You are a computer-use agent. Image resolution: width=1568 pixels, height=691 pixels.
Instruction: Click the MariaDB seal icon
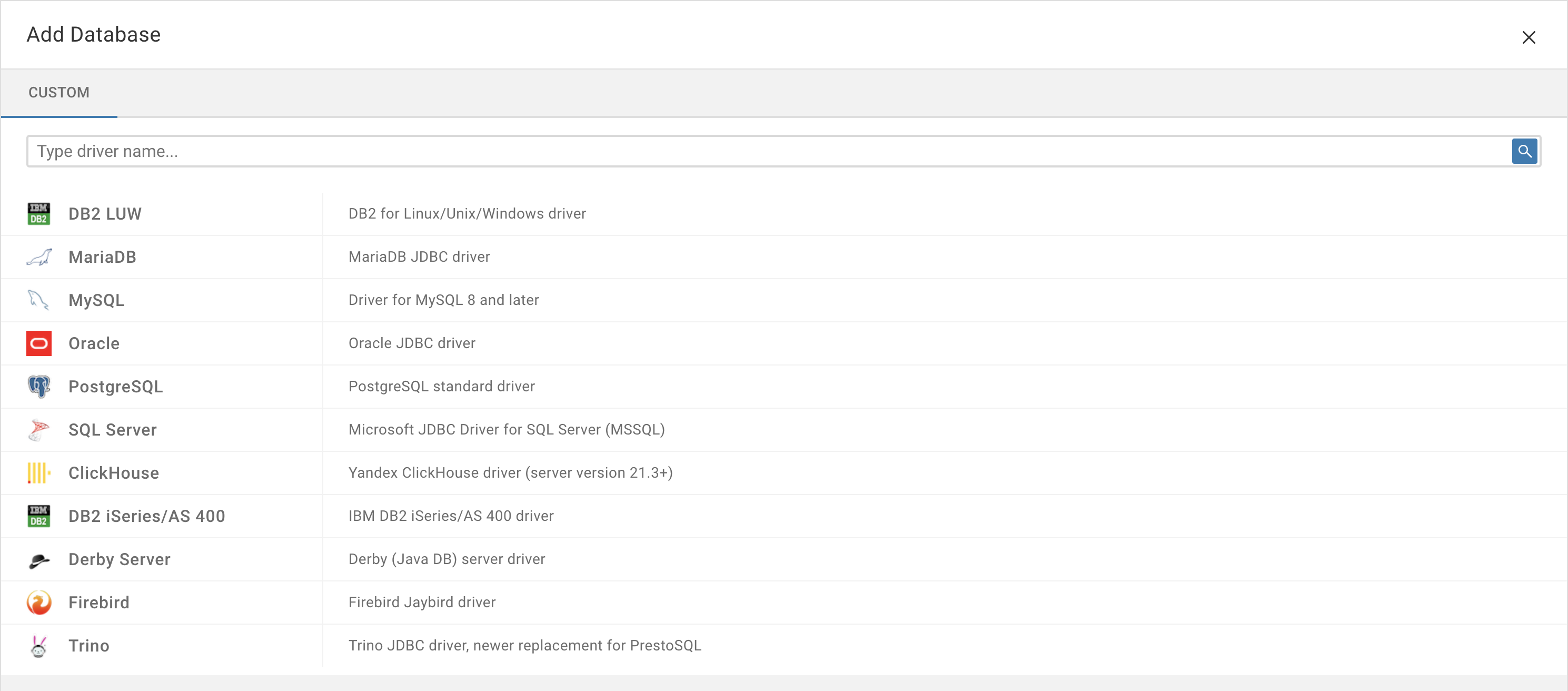(38, 256)
